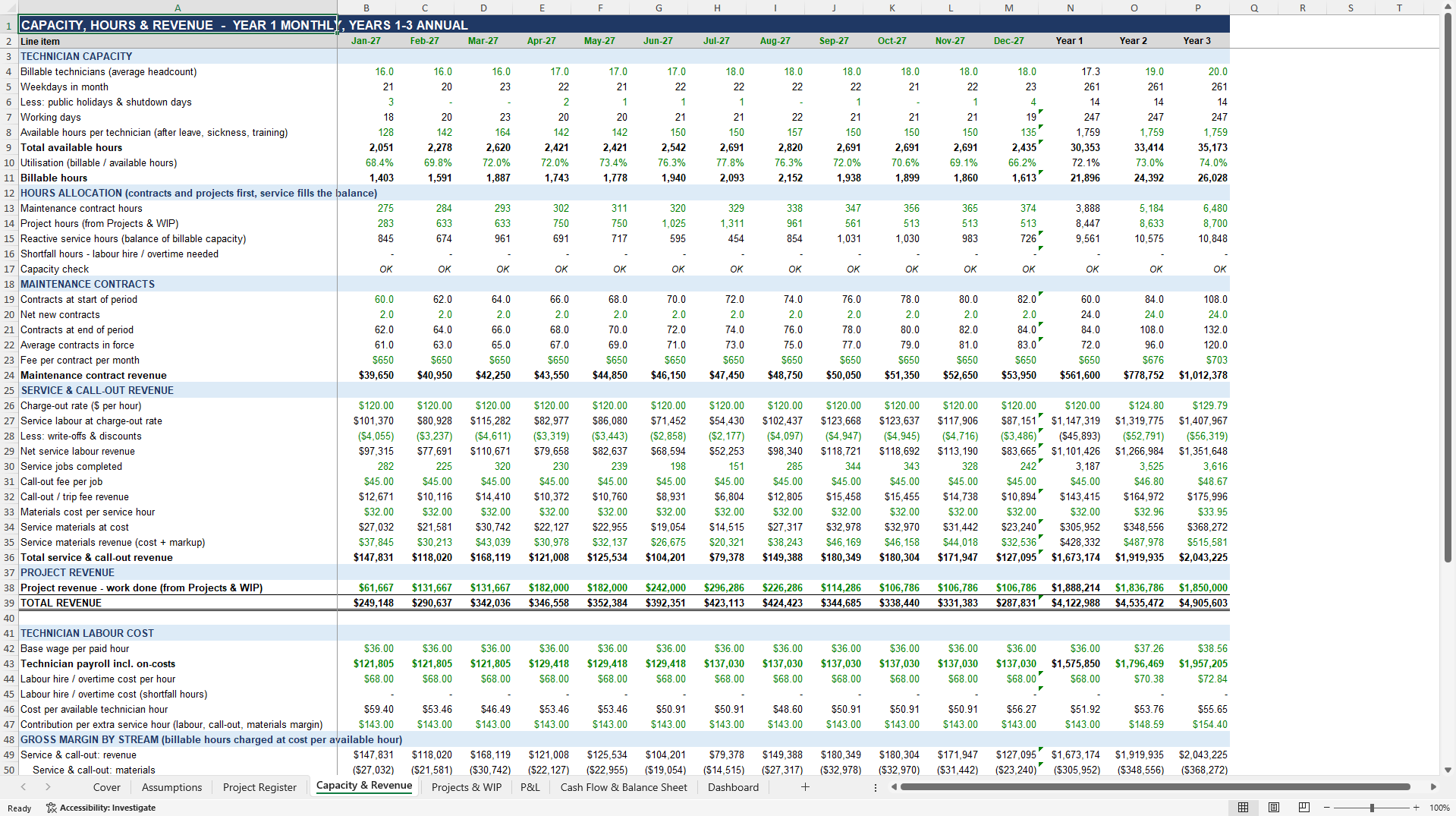Screen dimensions: 1456x816
Task: Select column P header
Action: pos(1197,8)
